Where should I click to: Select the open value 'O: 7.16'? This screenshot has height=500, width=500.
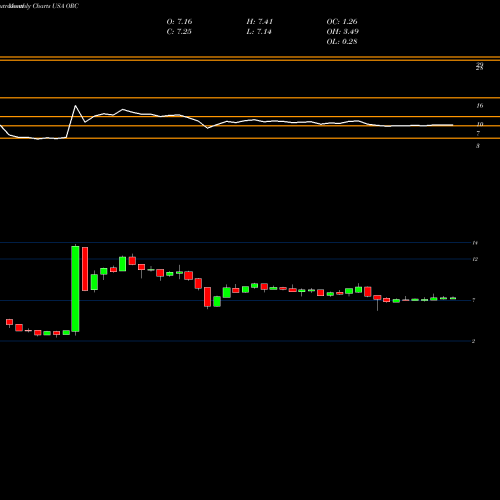(x=179, y=22)
